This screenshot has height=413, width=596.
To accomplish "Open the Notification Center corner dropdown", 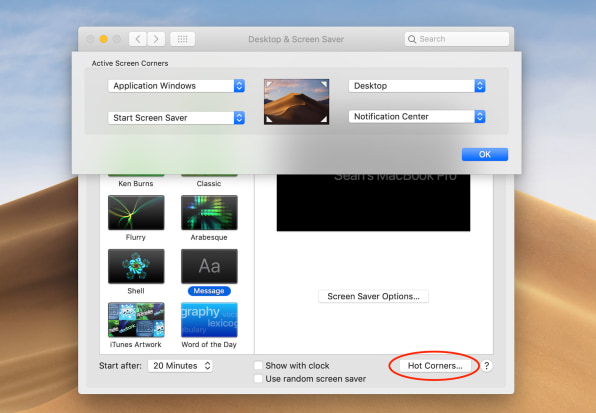I will coord(417,117).
